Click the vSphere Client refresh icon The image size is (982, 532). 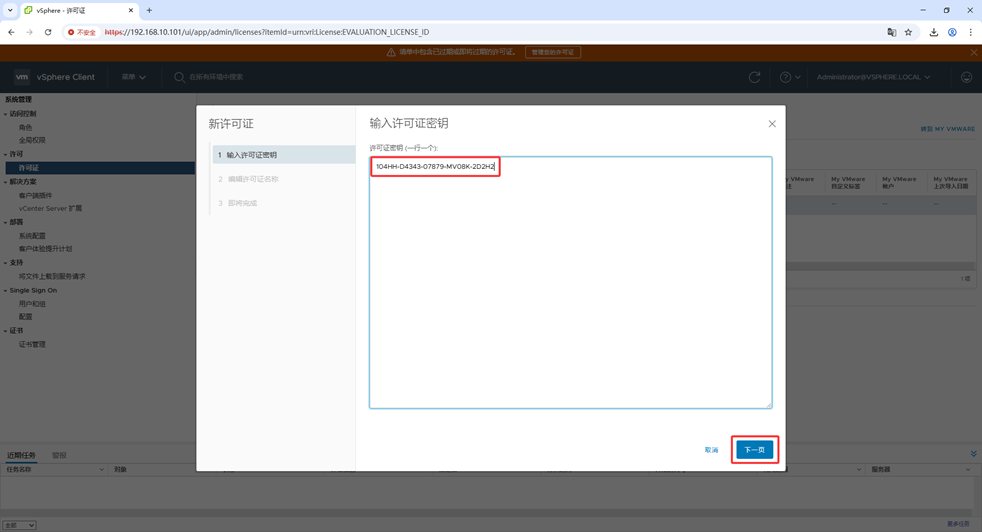tap(754, 77)
